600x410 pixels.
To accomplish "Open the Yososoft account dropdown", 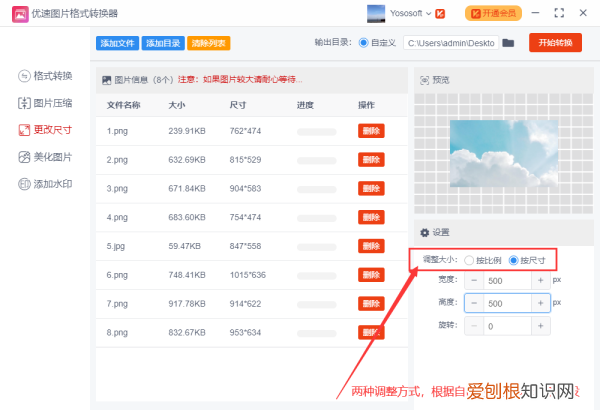I will pyautogui.click(x=411, y=13).
